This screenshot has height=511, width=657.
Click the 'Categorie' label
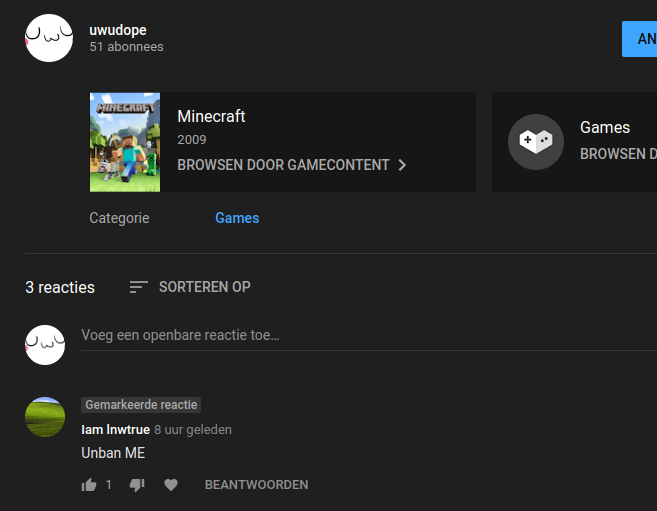[x=119, y=218]
